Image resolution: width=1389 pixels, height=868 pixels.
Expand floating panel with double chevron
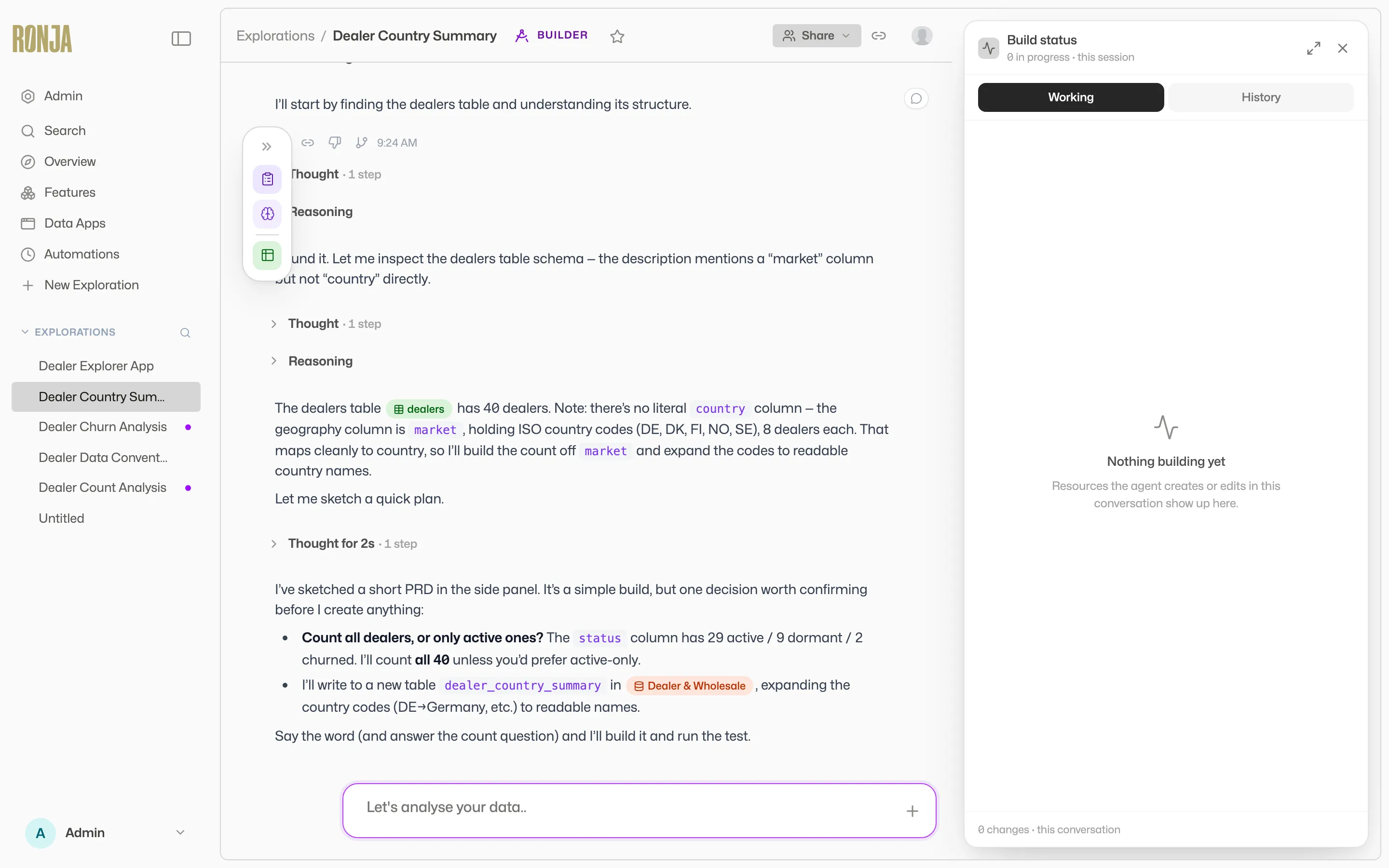tap(267, 147)
